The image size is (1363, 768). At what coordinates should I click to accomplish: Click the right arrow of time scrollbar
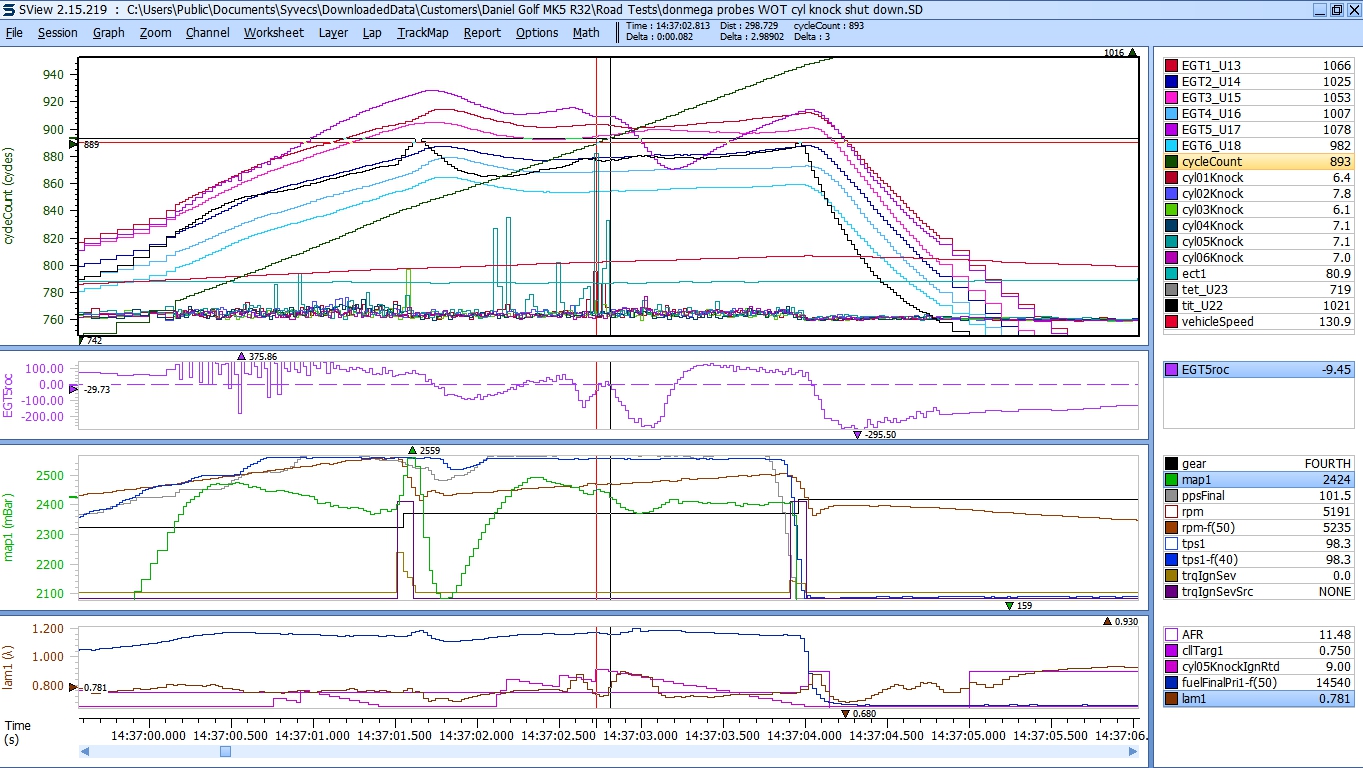pos(1132,751)
